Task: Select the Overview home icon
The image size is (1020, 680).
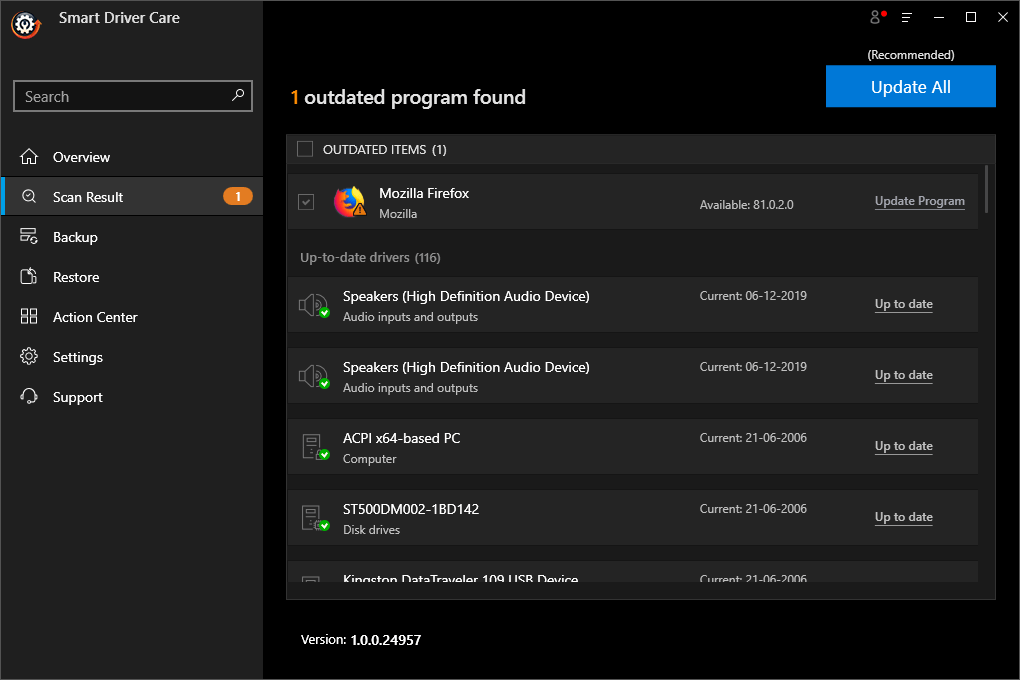Action: [29, 157]
